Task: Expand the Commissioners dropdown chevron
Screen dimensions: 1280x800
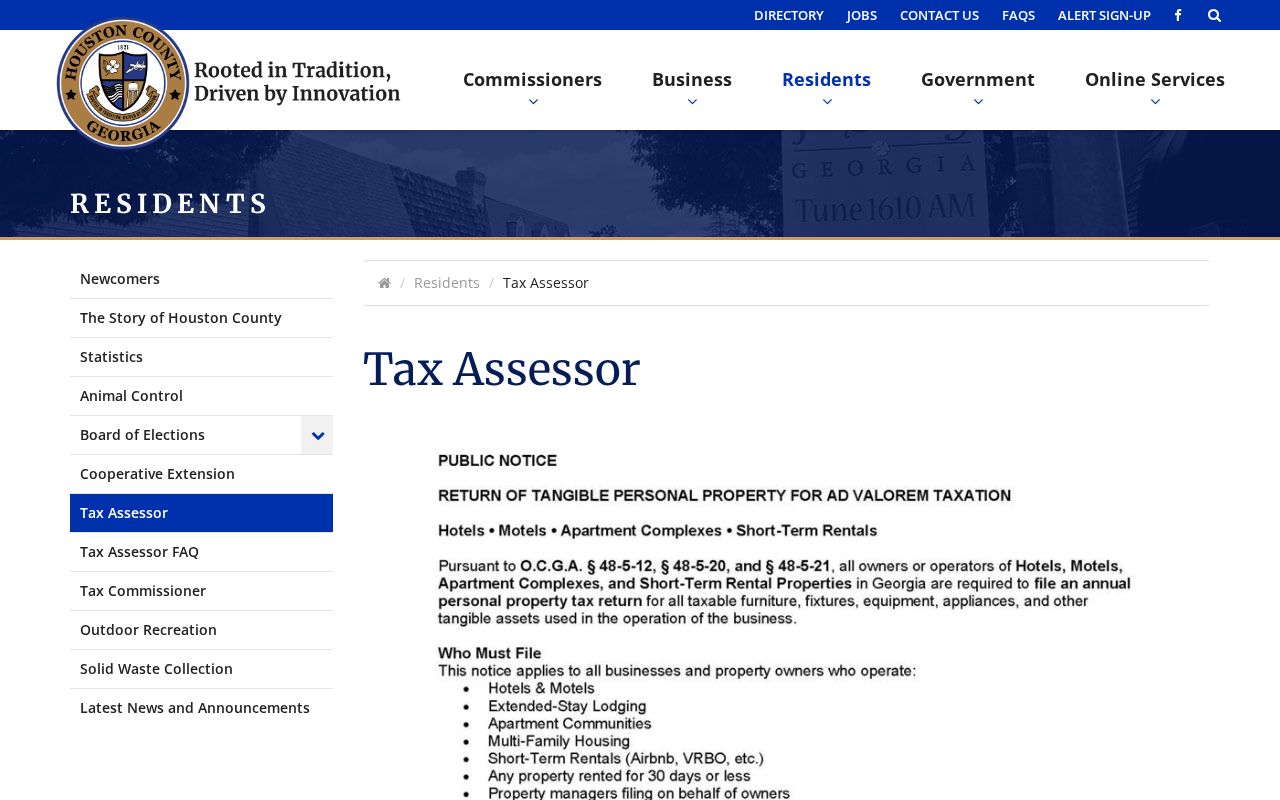Action: (533, 101)
